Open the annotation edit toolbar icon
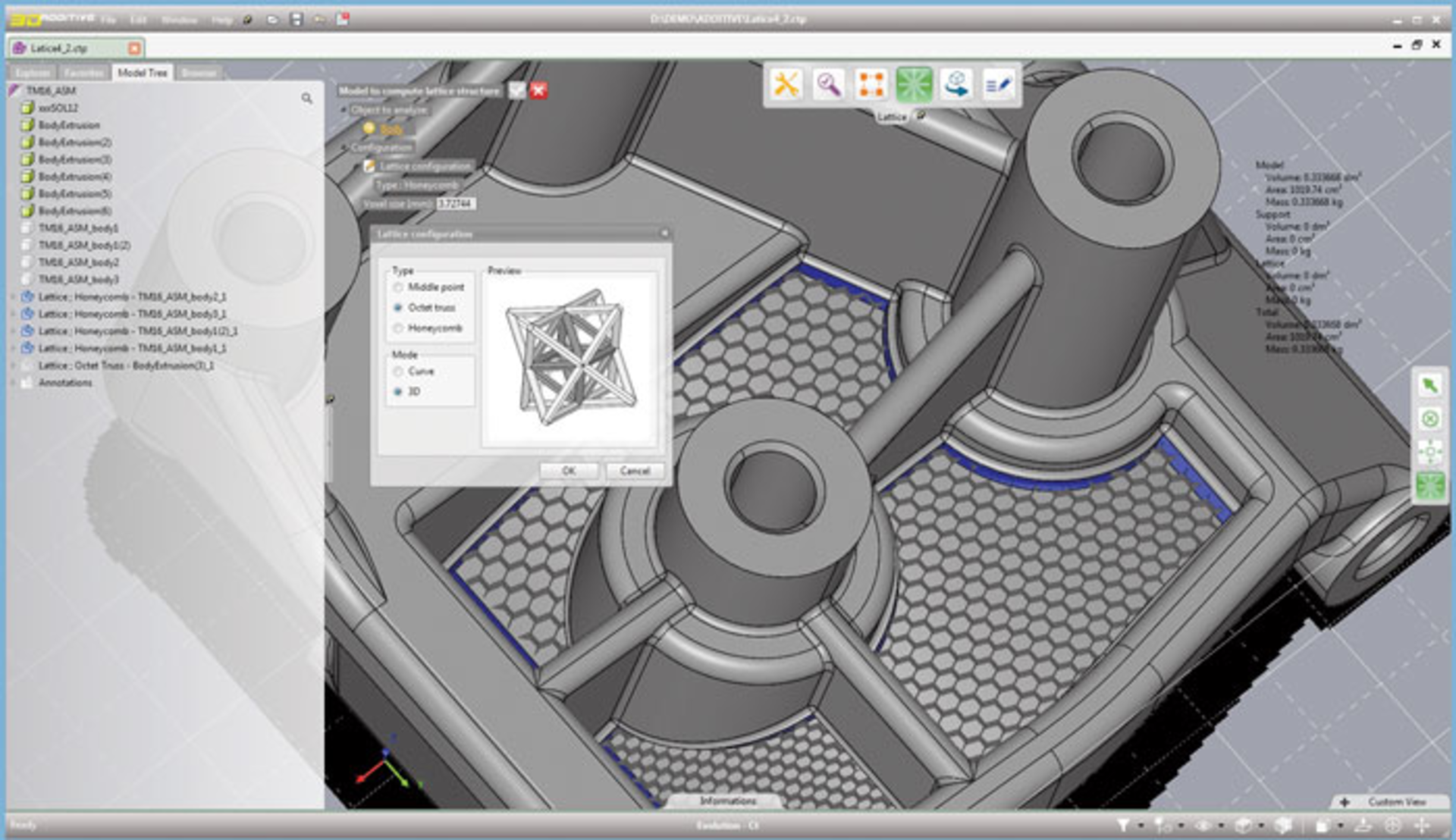Image resolution: width=1456 pixels, height=840 pixels. pos(999,86)
